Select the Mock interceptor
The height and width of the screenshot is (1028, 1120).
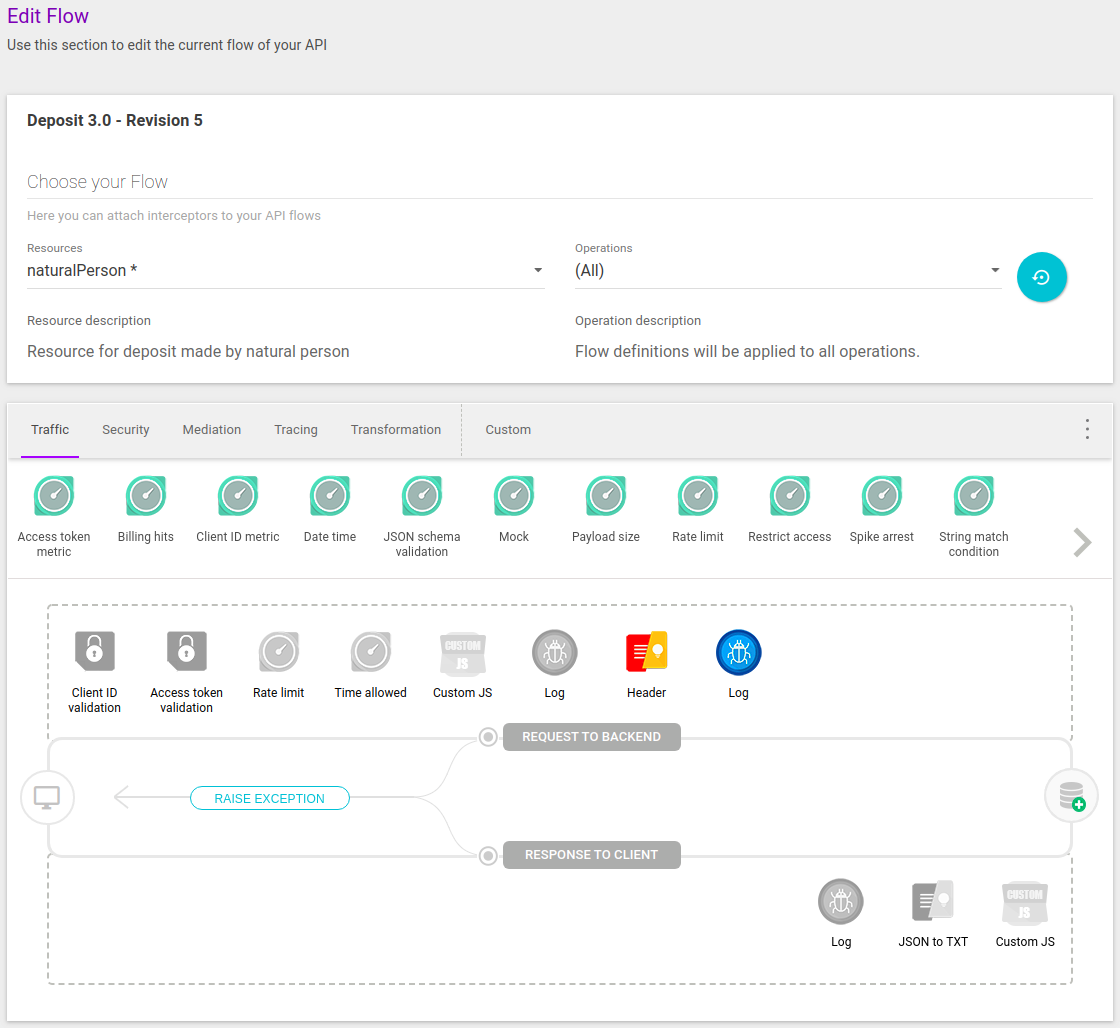[x=513, y=495]
